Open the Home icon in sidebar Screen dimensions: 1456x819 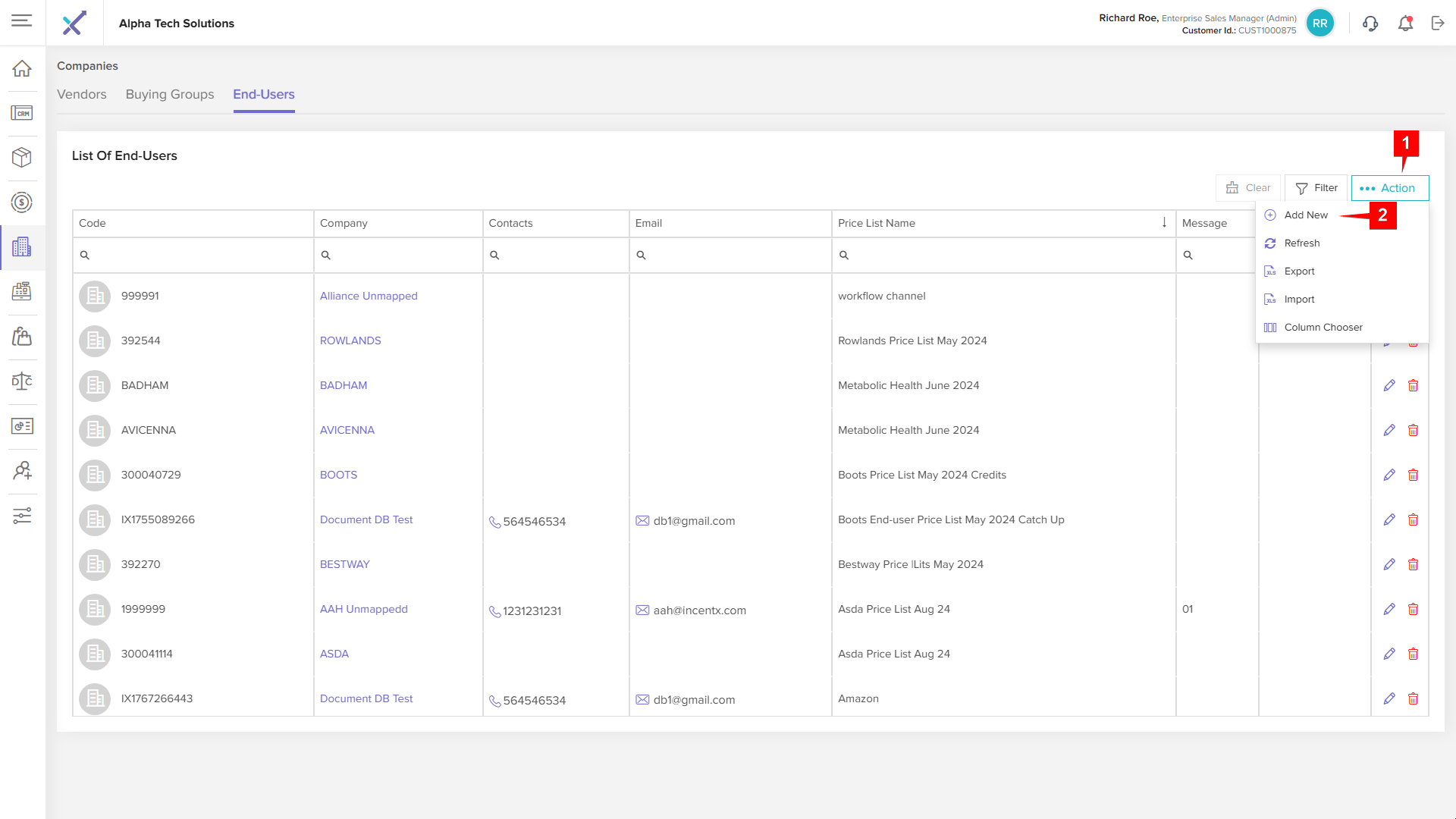point(22,68)
